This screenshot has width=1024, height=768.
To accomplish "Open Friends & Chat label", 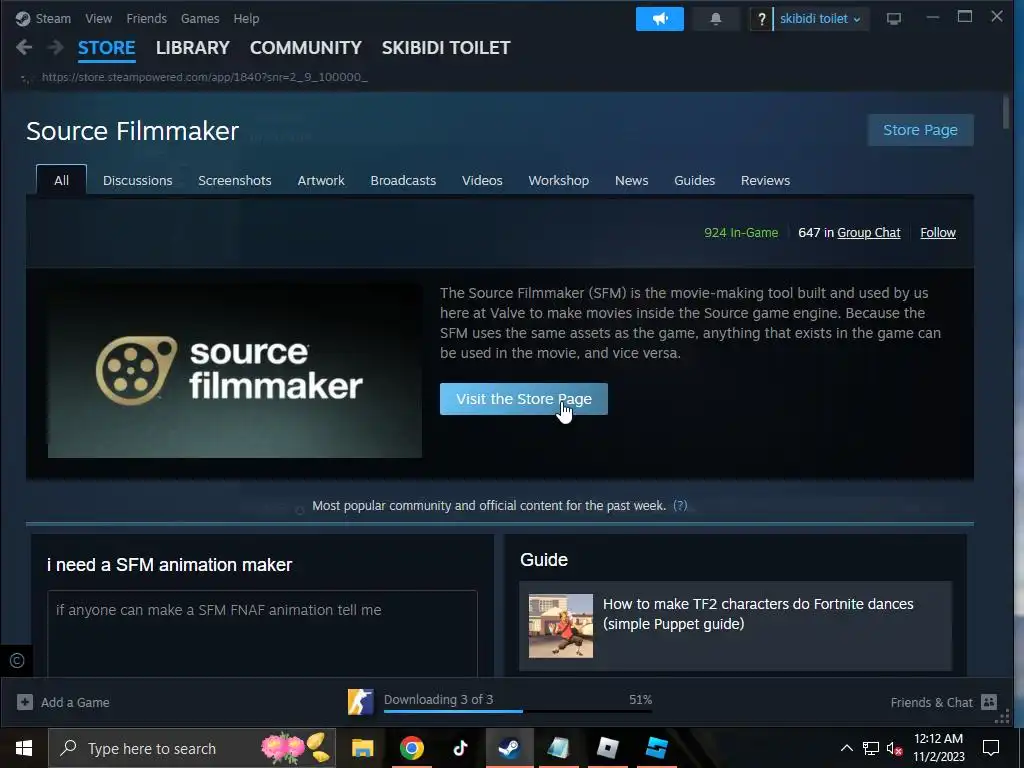I will (932, 703).
